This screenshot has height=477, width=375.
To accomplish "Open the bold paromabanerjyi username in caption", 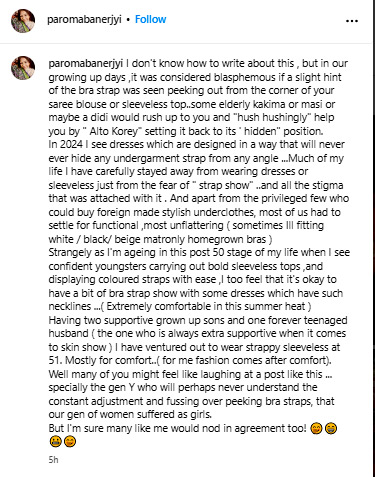I will click(86, 63).
